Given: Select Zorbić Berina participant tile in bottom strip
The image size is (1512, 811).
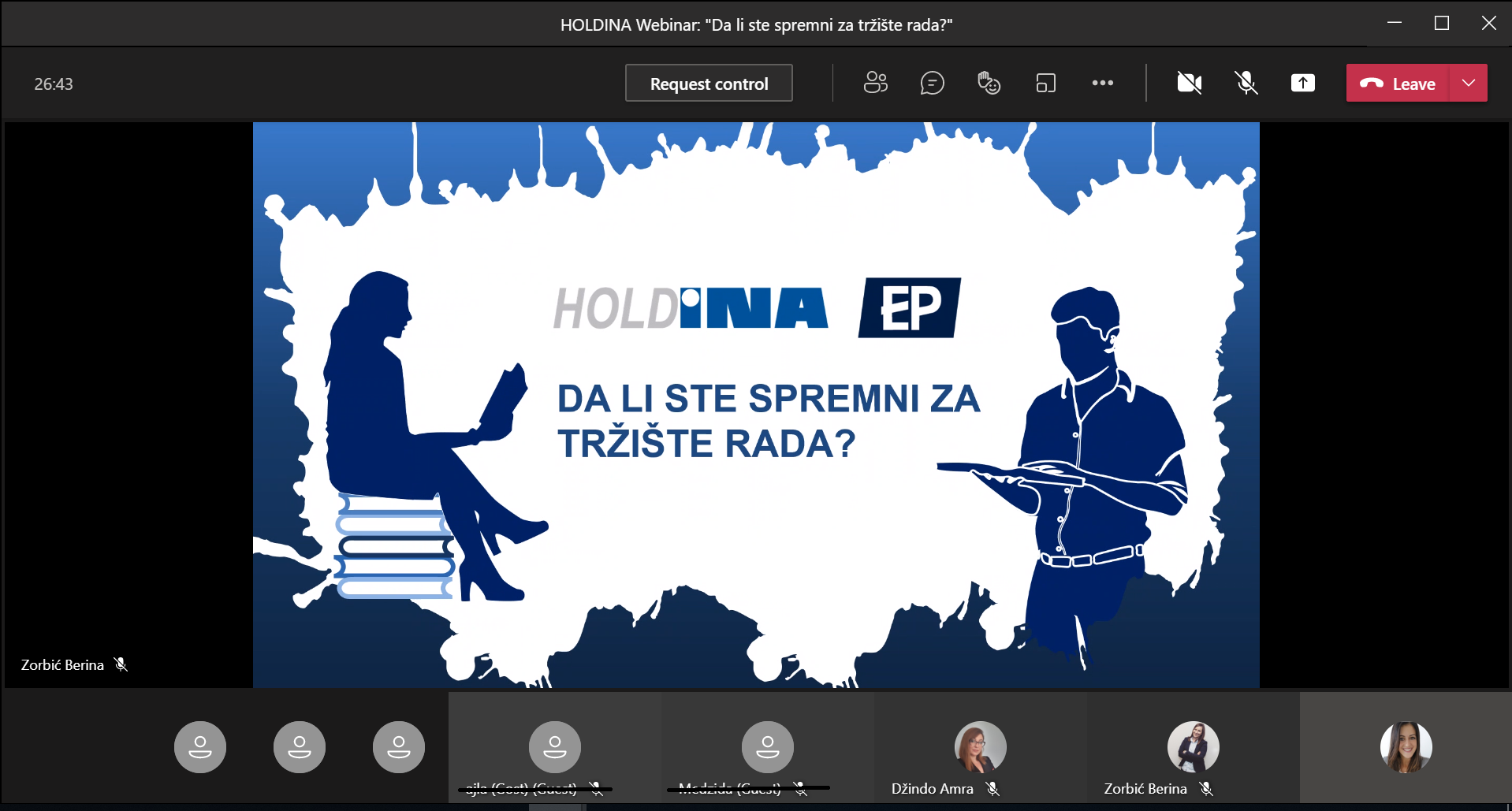Looking at the screenshot, I should [1193, 747].
